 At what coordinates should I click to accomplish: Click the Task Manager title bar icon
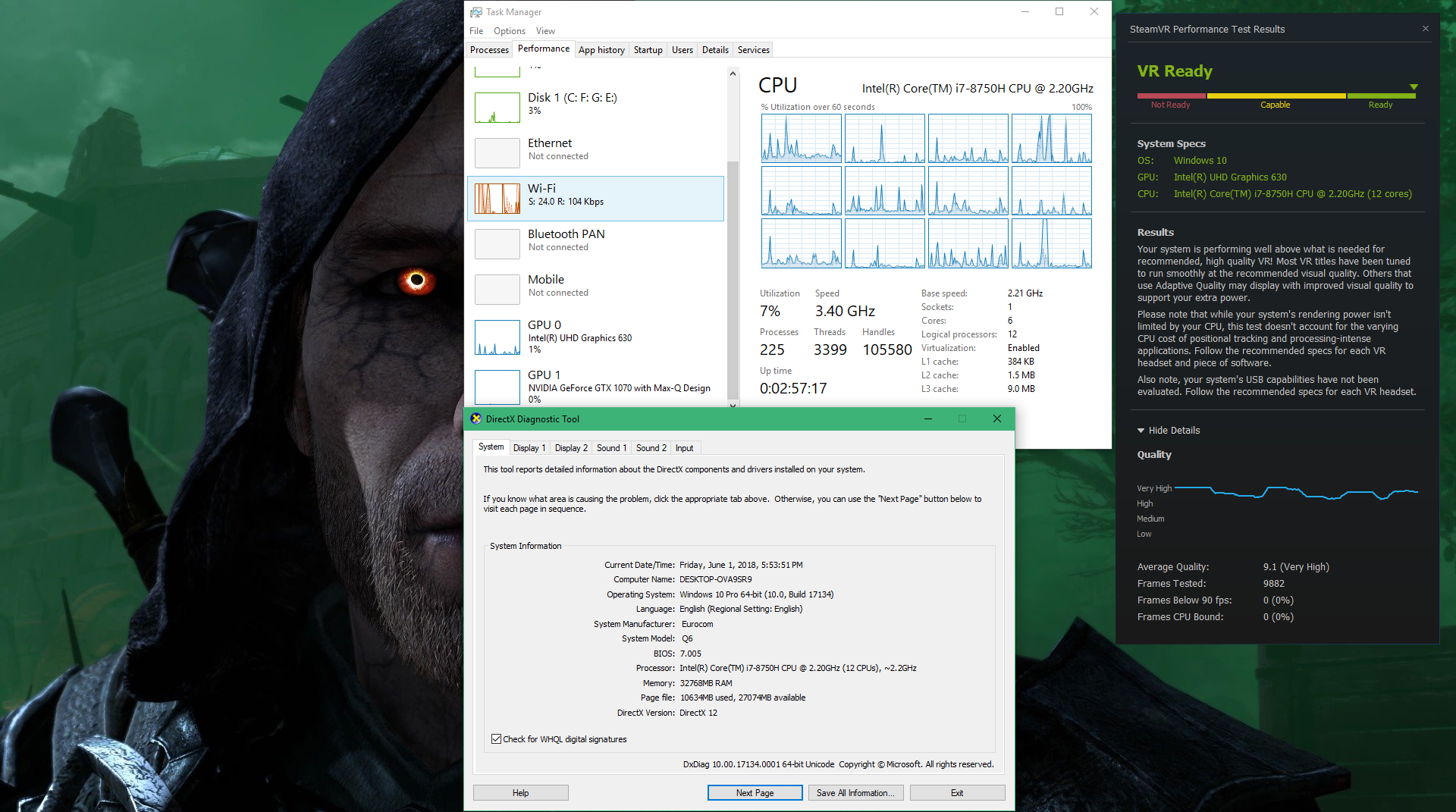coord(475,12)
